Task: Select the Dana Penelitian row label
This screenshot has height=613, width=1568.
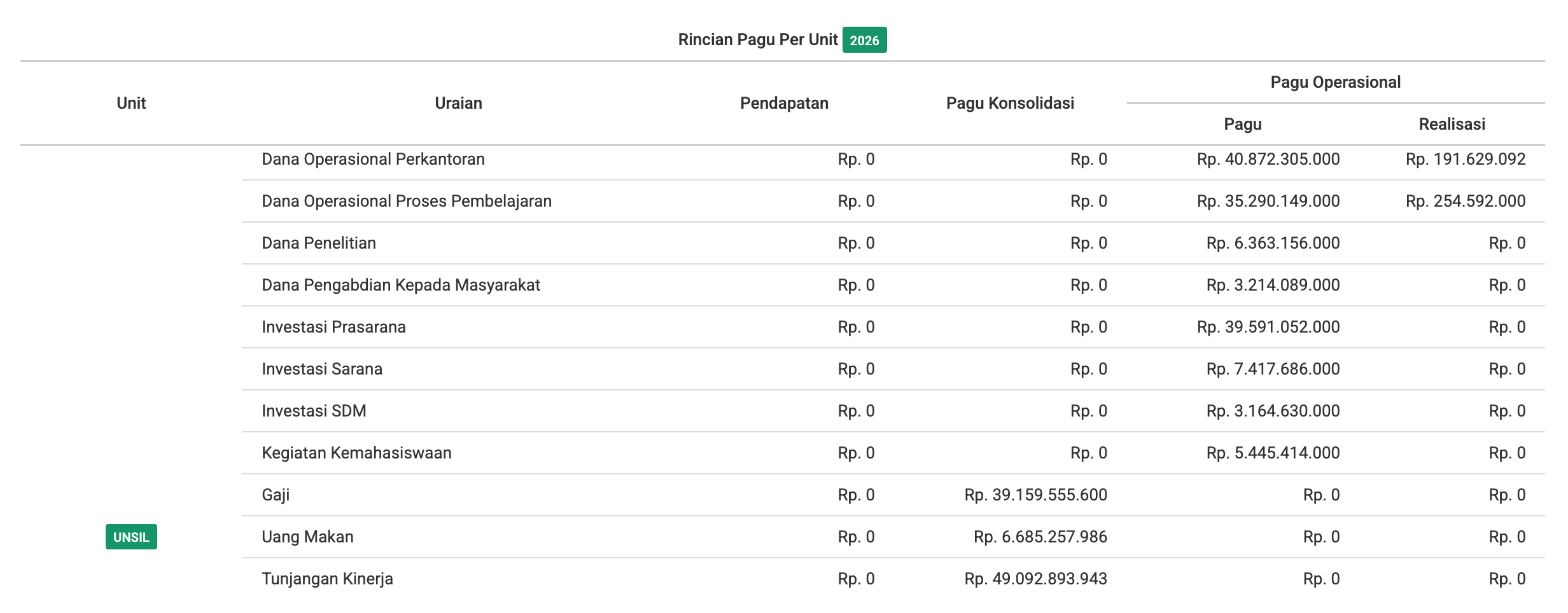Action: click(318, 243)
